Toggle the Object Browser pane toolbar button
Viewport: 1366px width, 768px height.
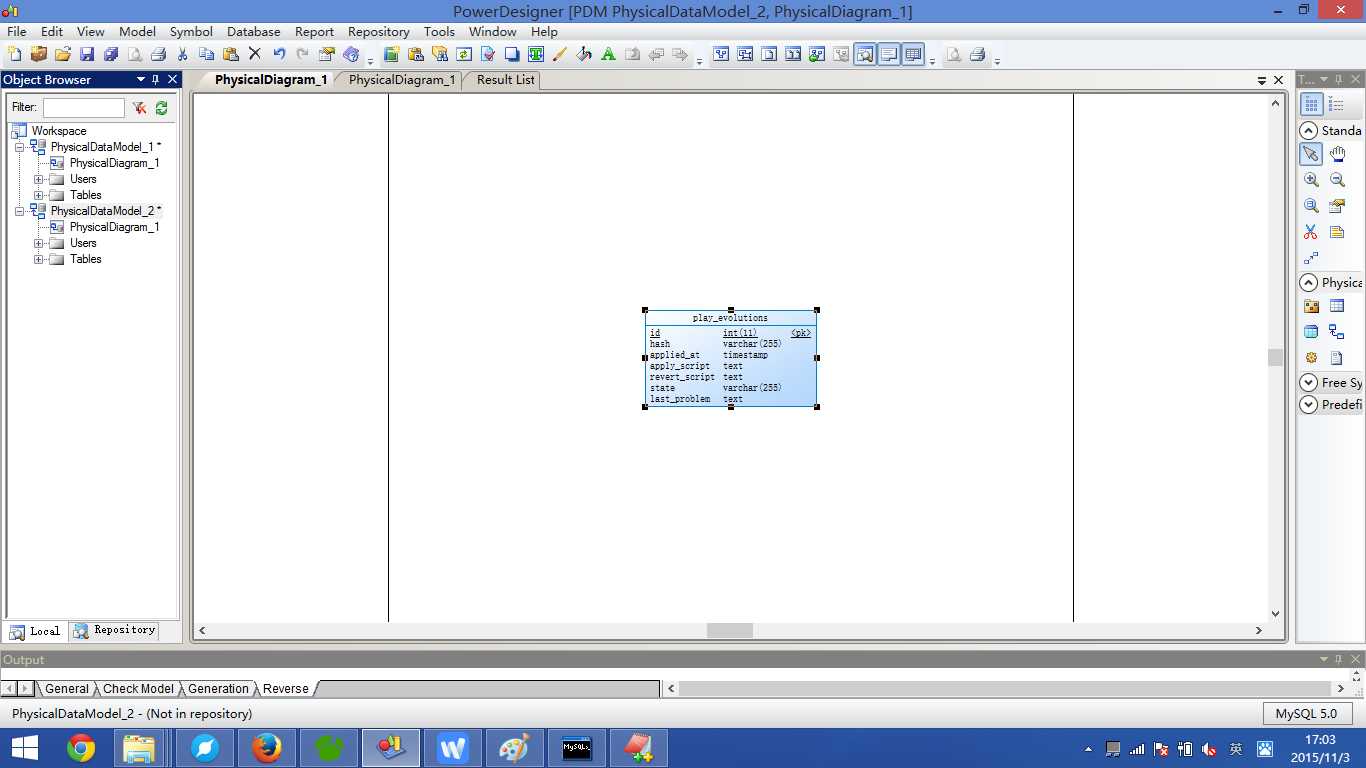click(865, 54)
